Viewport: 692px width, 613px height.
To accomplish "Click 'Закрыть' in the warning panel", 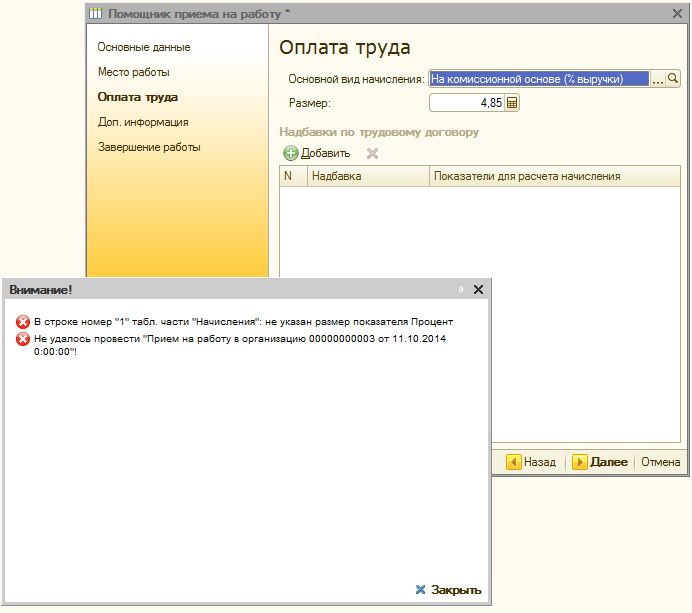I will point(448,590).
